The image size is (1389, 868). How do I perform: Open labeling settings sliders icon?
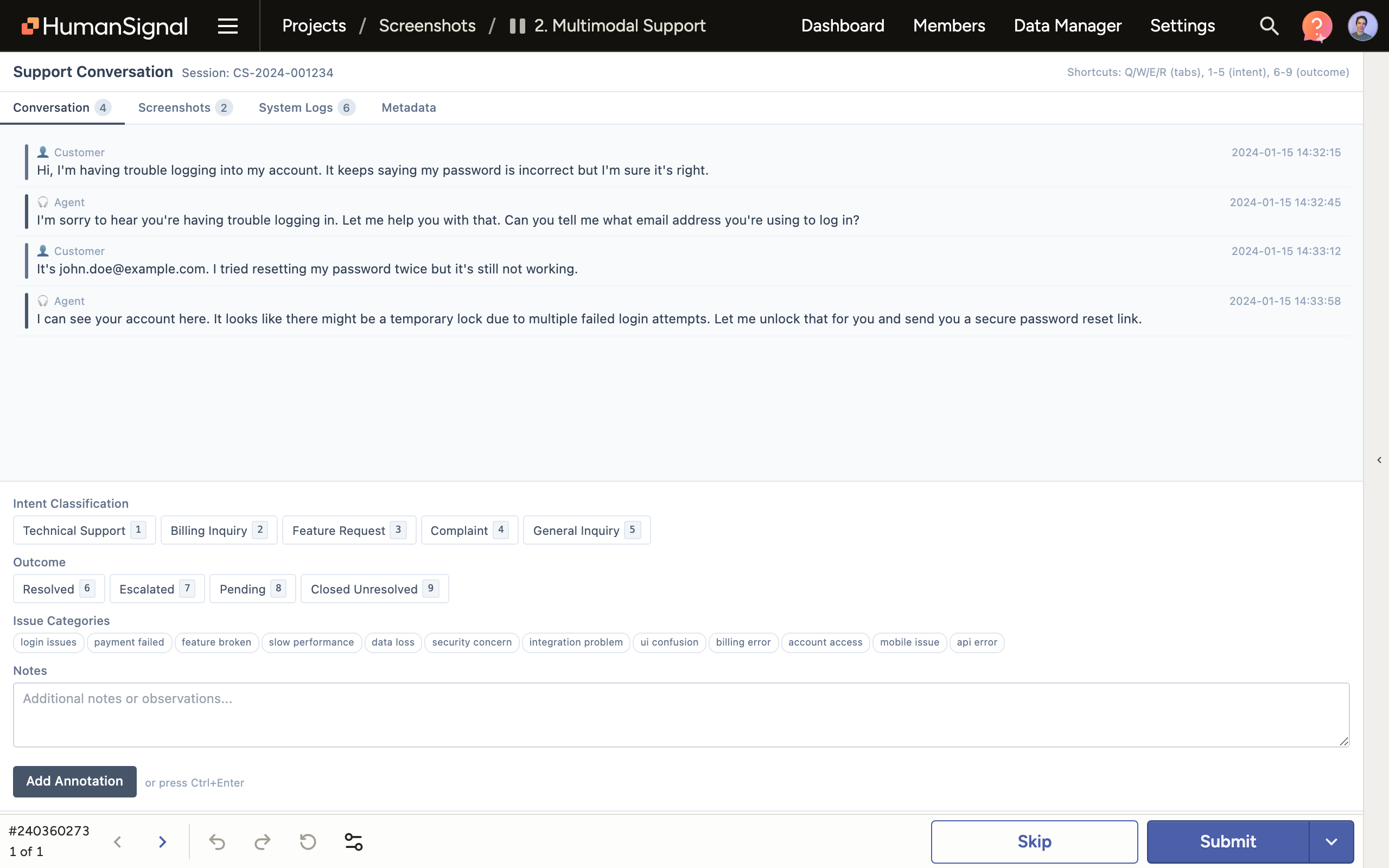354,841
